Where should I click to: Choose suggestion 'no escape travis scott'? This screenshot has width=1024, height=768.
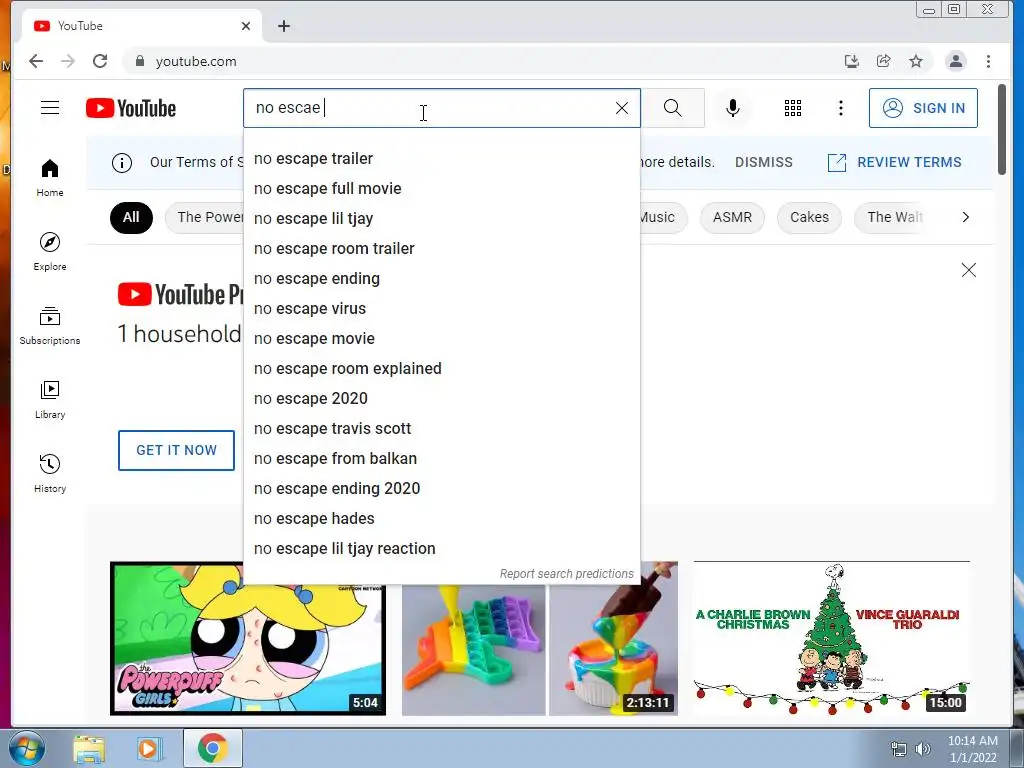[441, 429]
